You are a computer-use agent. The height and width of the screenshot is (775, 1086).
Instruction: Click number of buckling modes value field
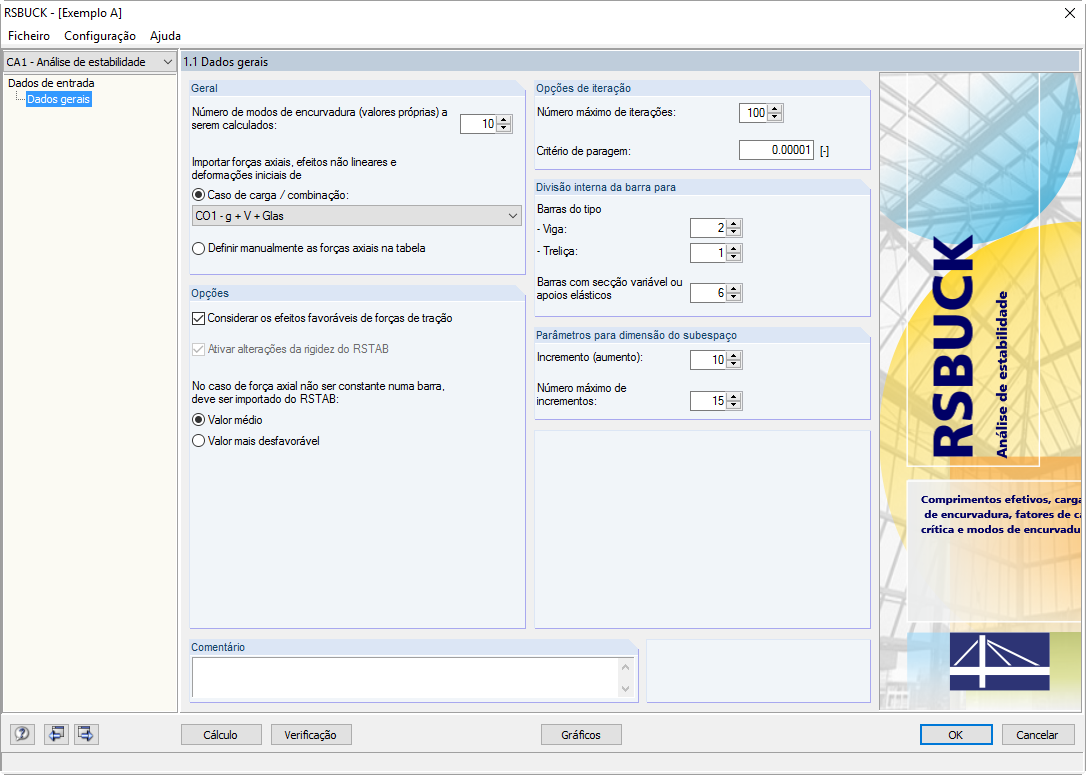coord(479,124)
